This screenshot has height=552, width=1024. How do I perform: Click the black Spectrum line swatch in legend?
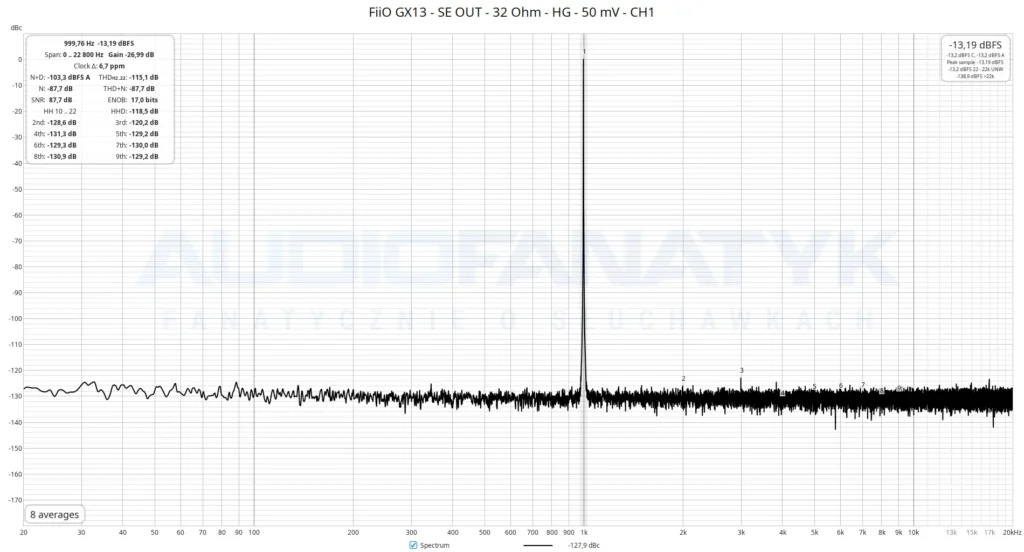[x=537, y=545]
